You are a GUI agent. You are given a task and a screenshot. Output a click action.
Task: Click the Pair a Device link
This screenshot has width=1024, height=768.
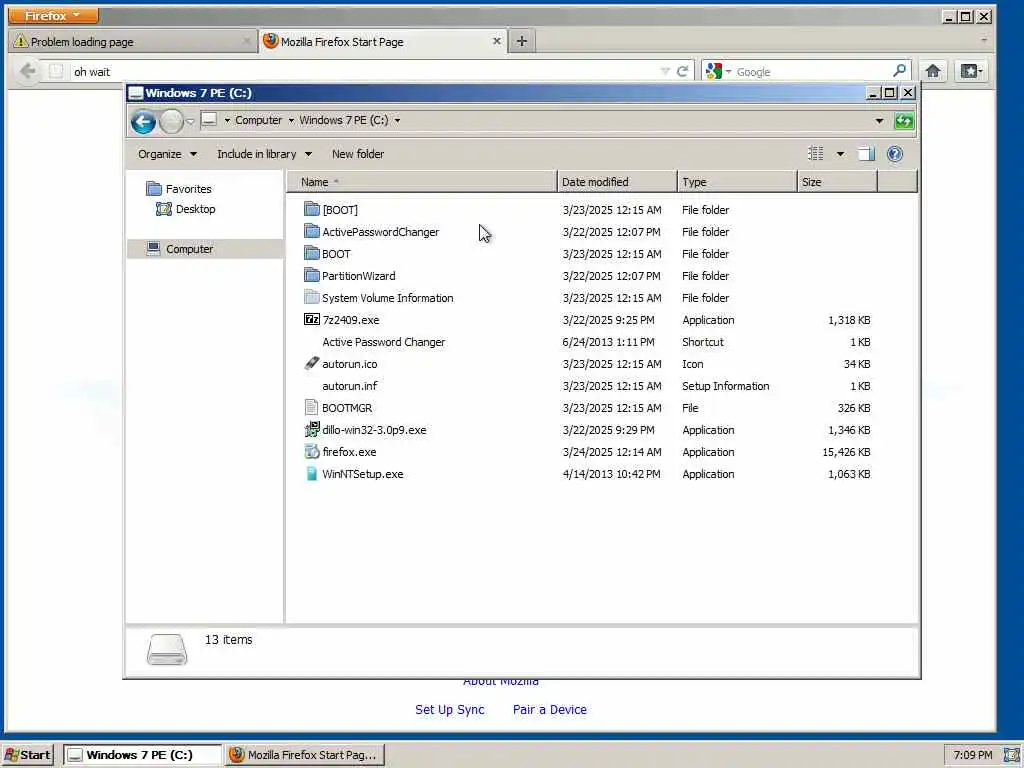549,710
